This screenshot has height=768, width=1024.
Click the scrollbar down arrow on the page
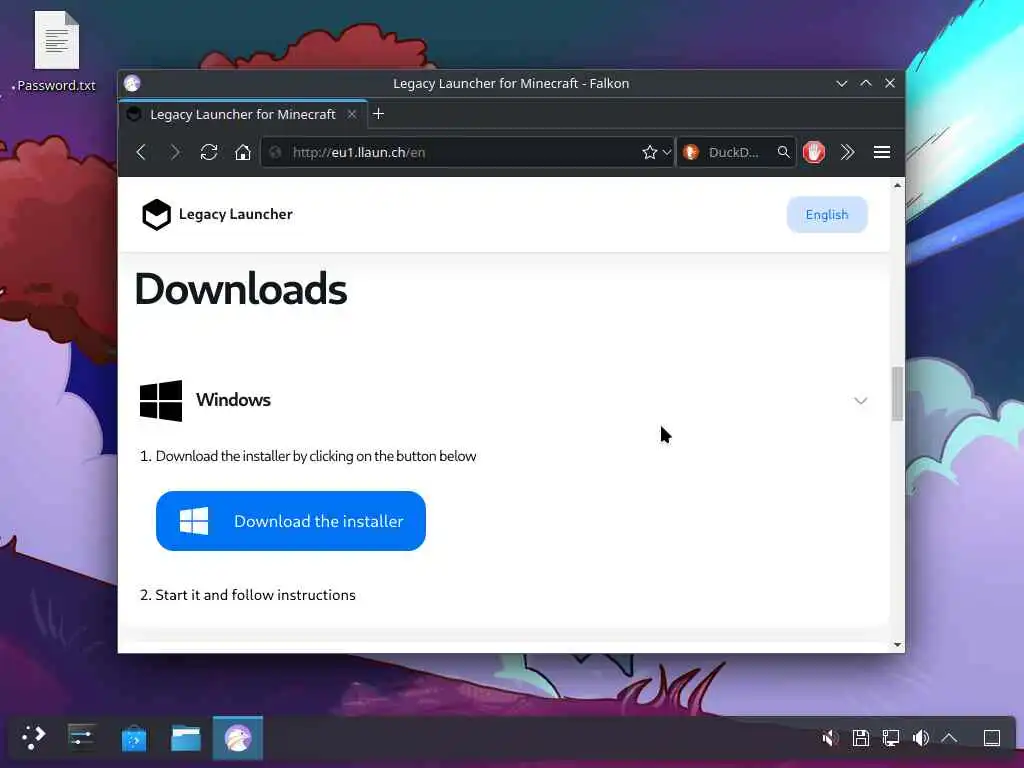click(897, 645)
